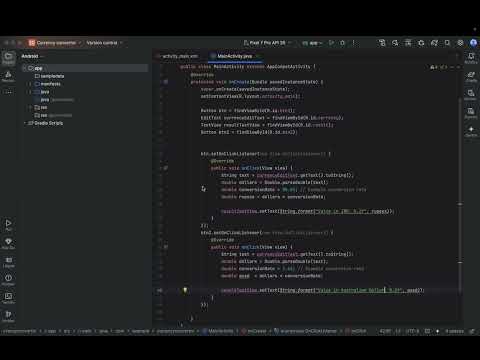This screenshot has height=360, width=480.
Task: Show more tool windows via three-dots icon
Action: [8, 92]
